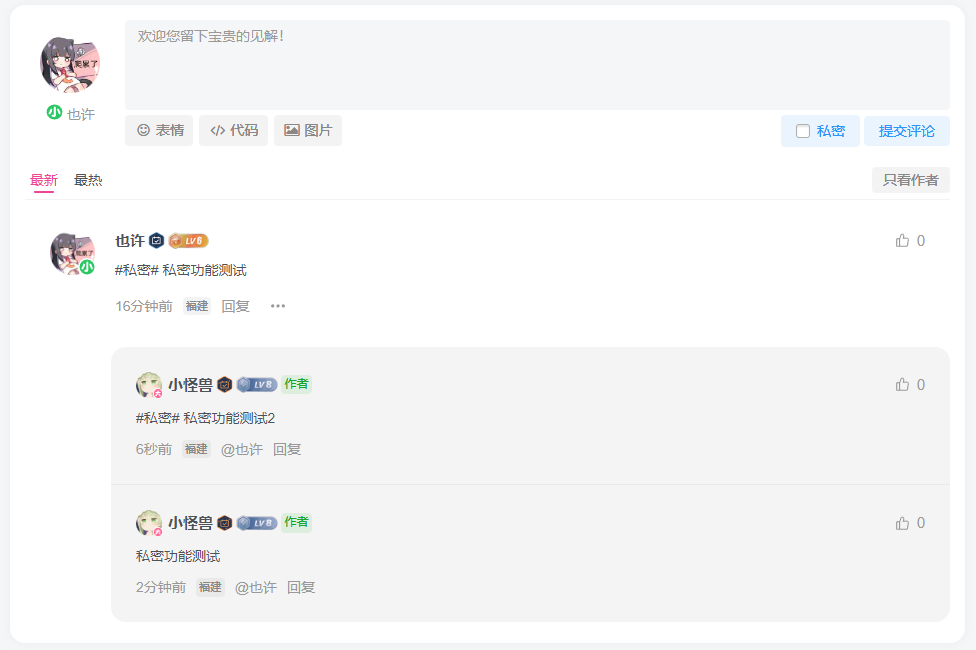Reply to 也许's 16分钟前 comment
Viewport: 976px width, 650px height.
[235, 306]
